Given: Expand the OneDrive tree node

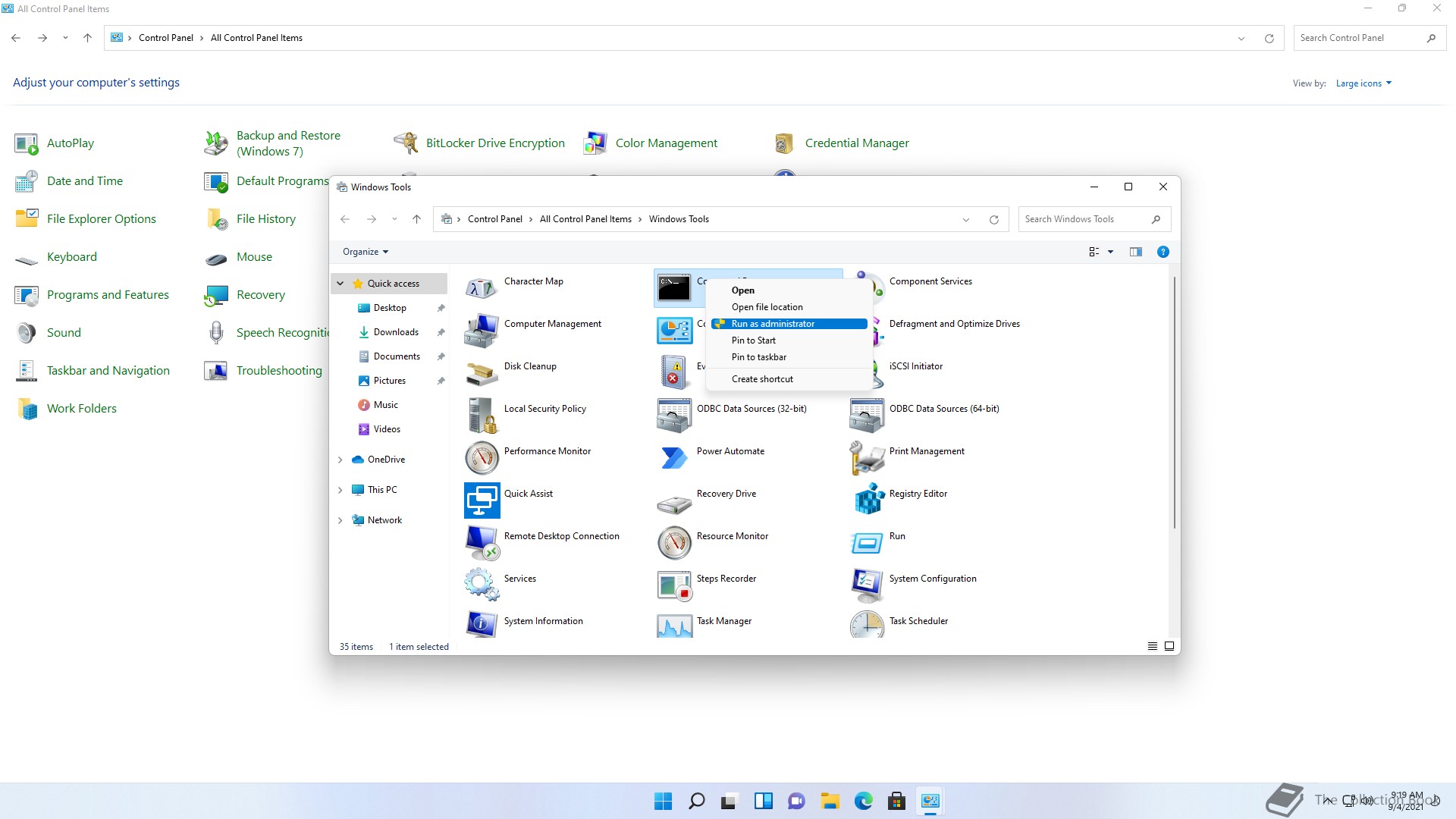Looking at the screenshot, I should tap(340, 460).
